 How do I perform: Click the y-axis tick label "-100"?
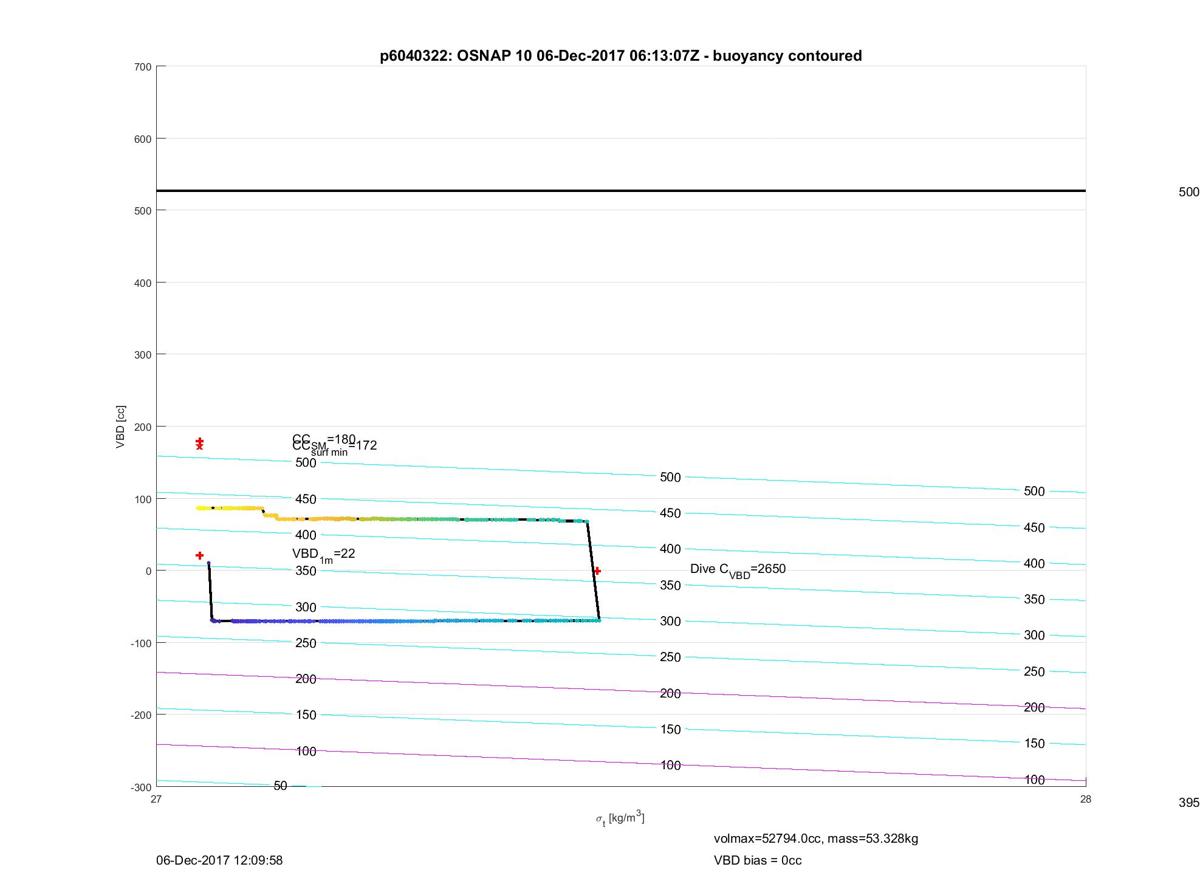pos(139,643)
